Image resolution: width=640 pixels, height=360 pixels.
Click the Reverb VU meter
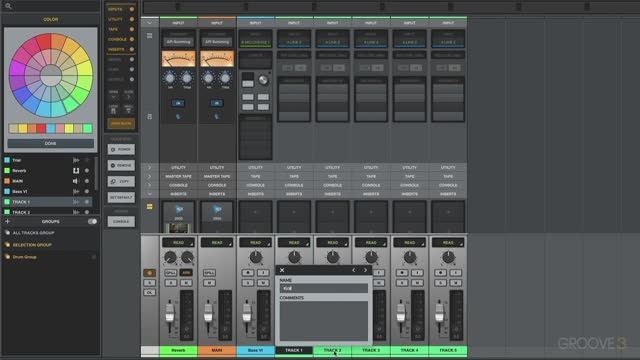(178, 59)
